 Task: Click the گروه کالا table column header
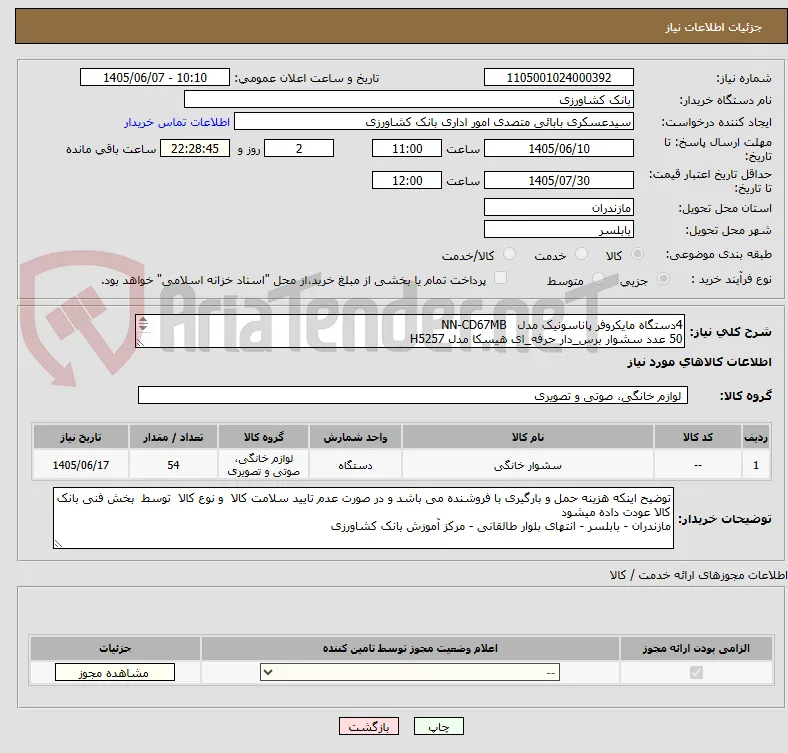coord(263,437)
